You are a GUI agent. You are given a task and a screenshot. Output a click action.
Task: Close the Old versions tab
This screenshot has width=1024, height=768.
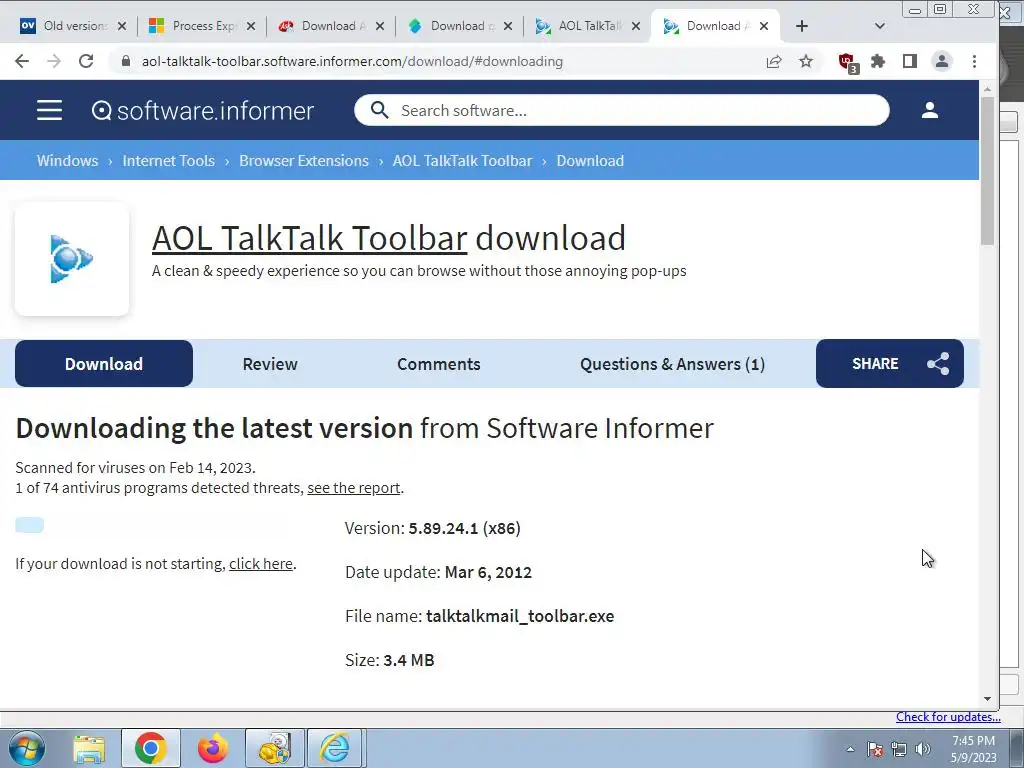pyautogui.click(x=121, y=26)
